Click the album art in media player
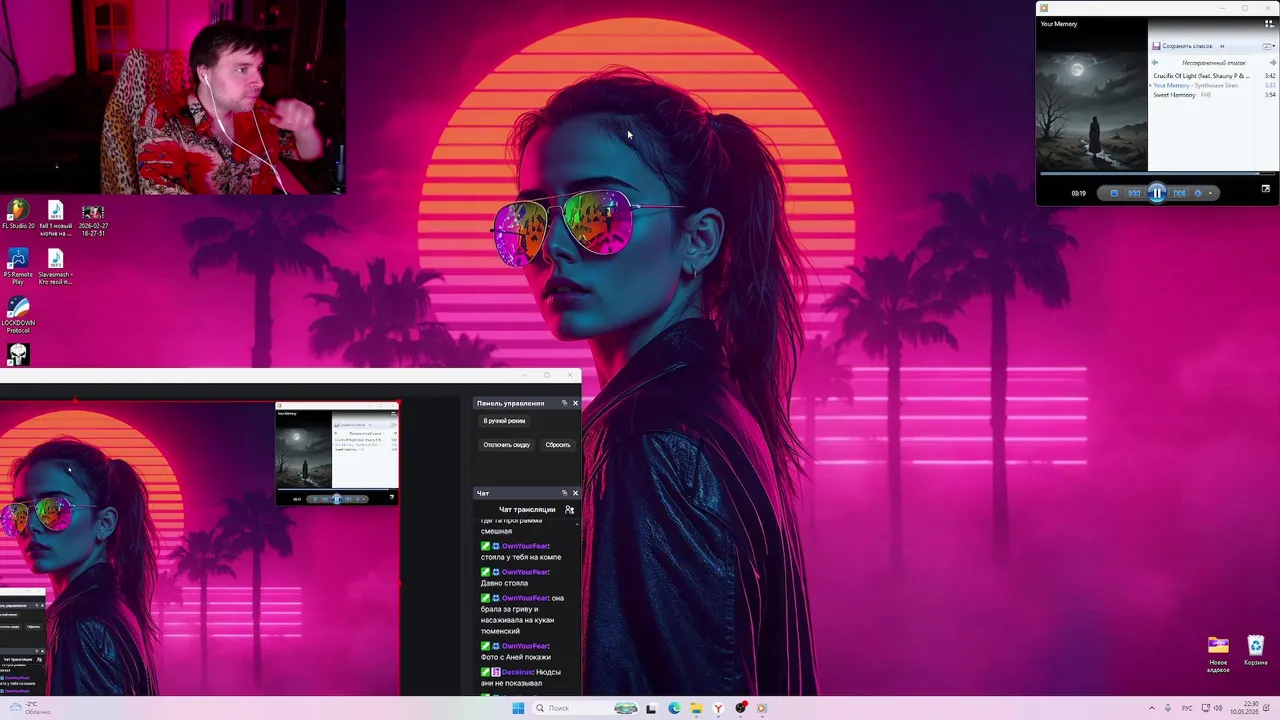This screenshot has height=720, width=1280. click(1092, 111)
